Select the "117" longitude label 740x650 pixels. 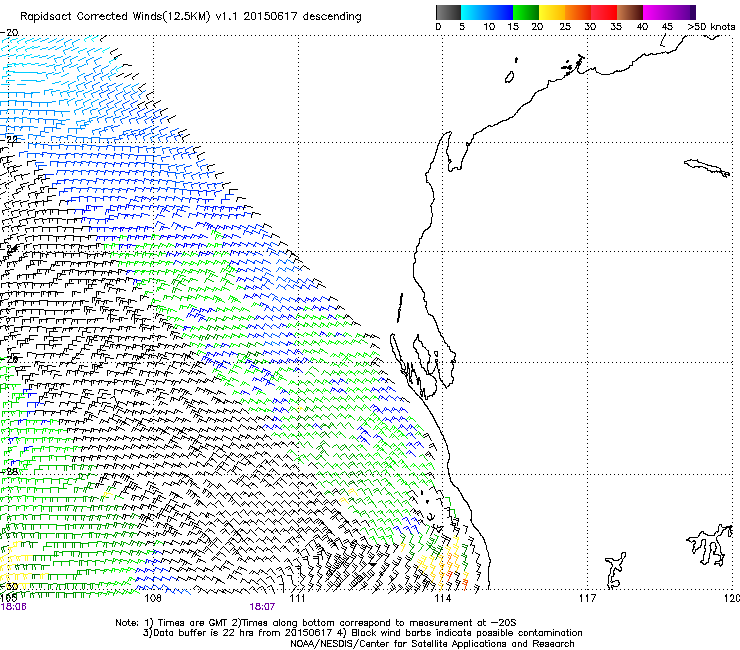588,599
